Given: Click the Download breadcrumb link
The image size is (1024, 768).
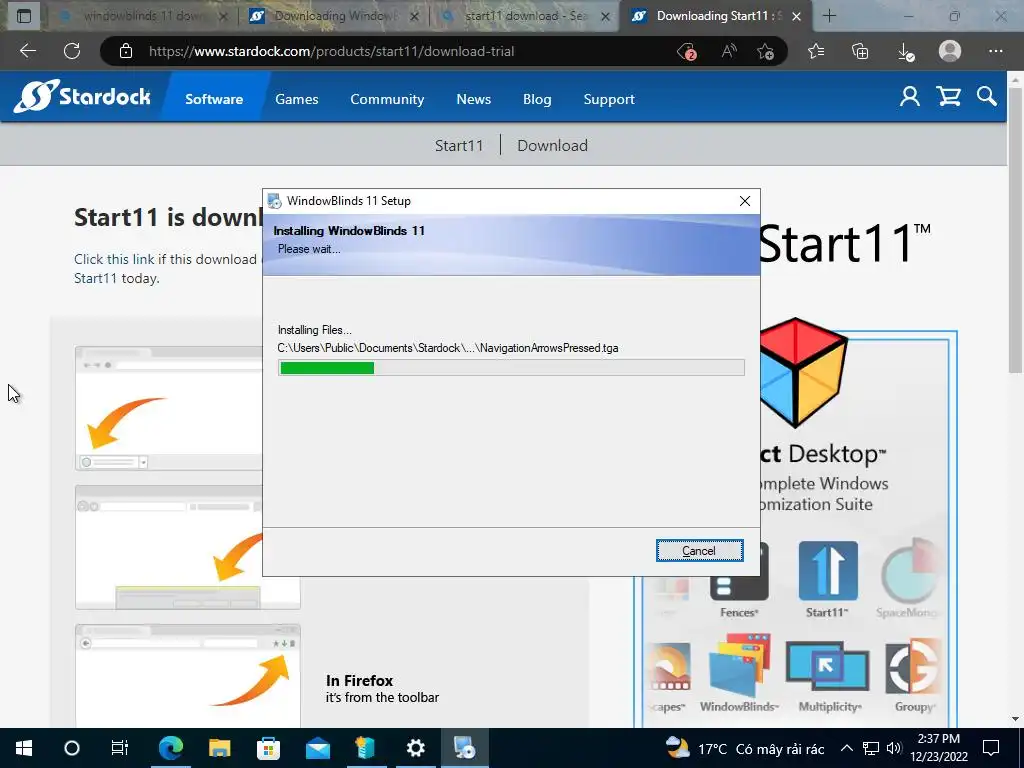Looking at the screenshot, I should [x=552, y=146].
